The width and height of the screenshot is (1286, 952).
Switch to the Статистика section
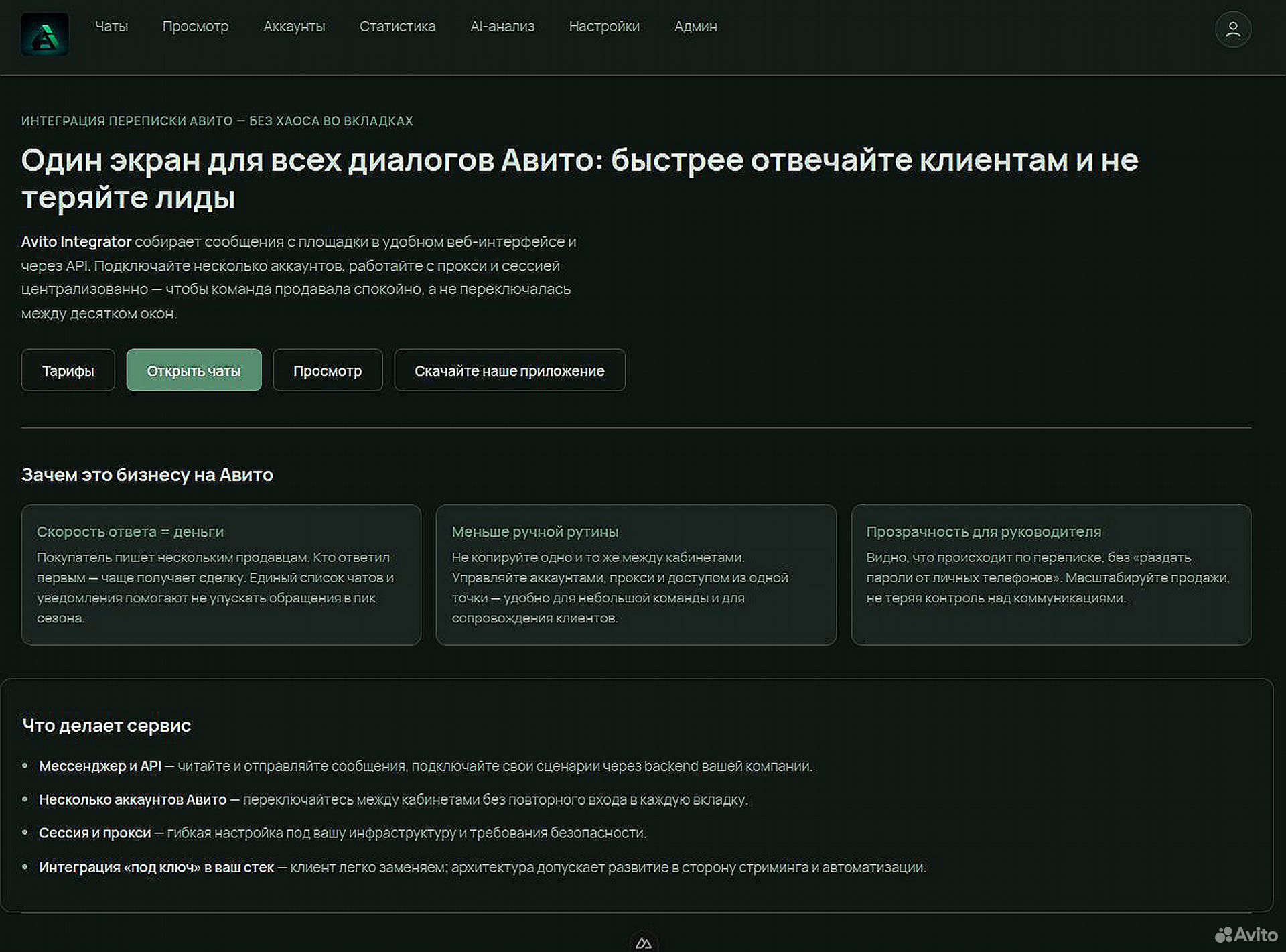click(x=397, y=27)
